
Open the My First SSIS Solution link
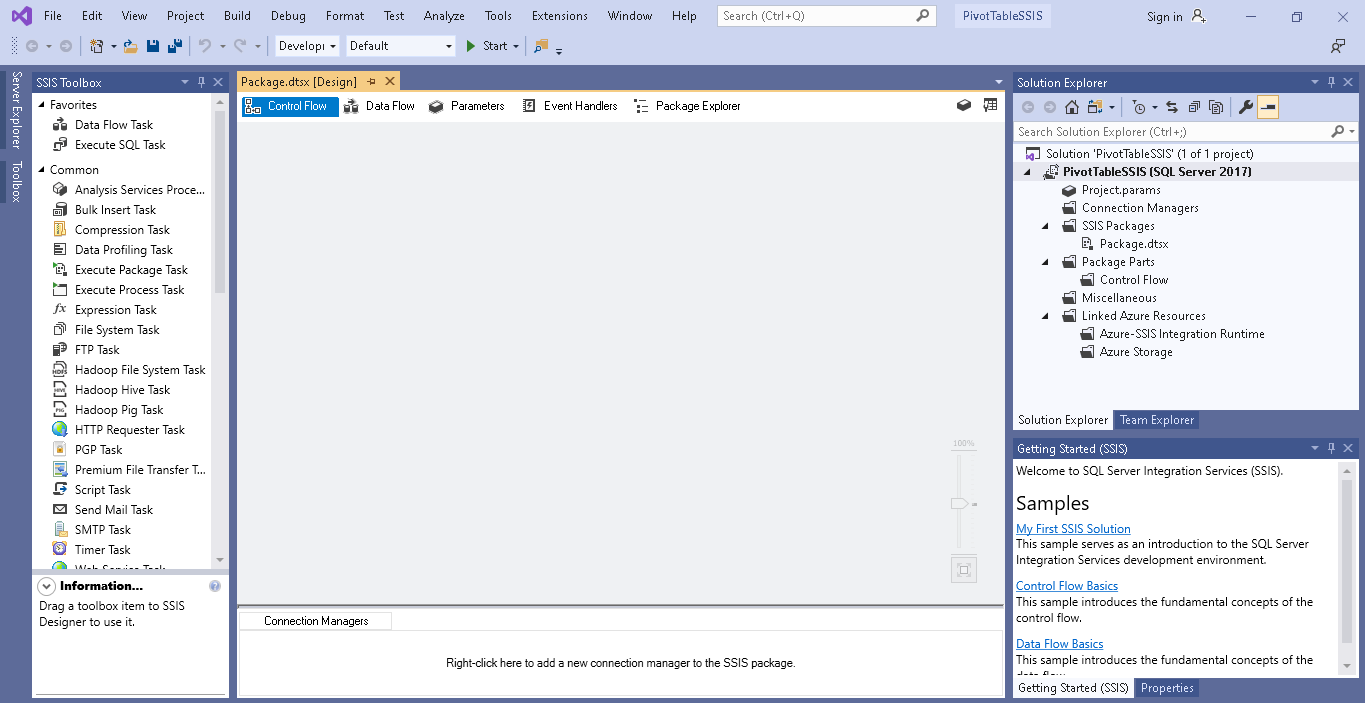(x=1073, y=529)
